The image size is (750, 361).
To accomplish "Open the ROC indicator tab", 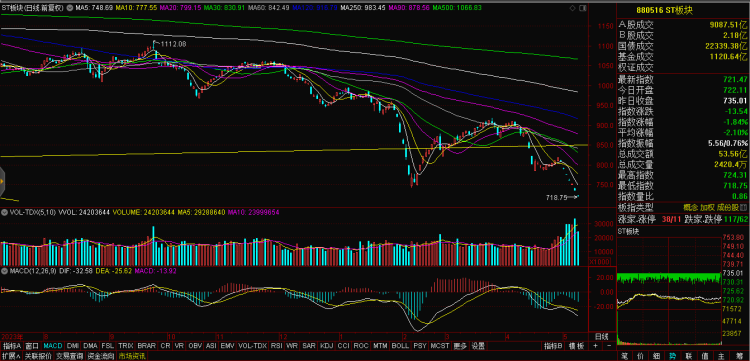I will pyautogui.click(x=362, y=346).
